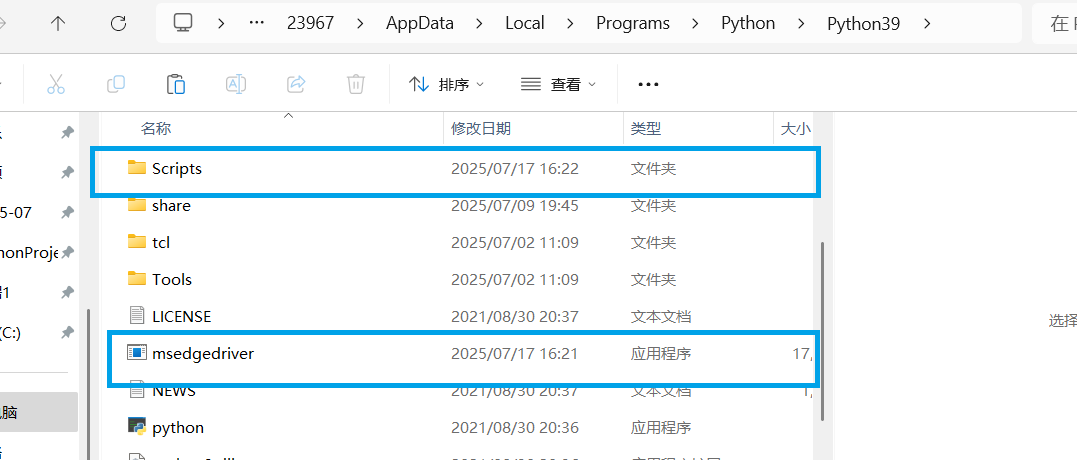Click the share folder icon
1077x460 pixels.
[137, 205]
